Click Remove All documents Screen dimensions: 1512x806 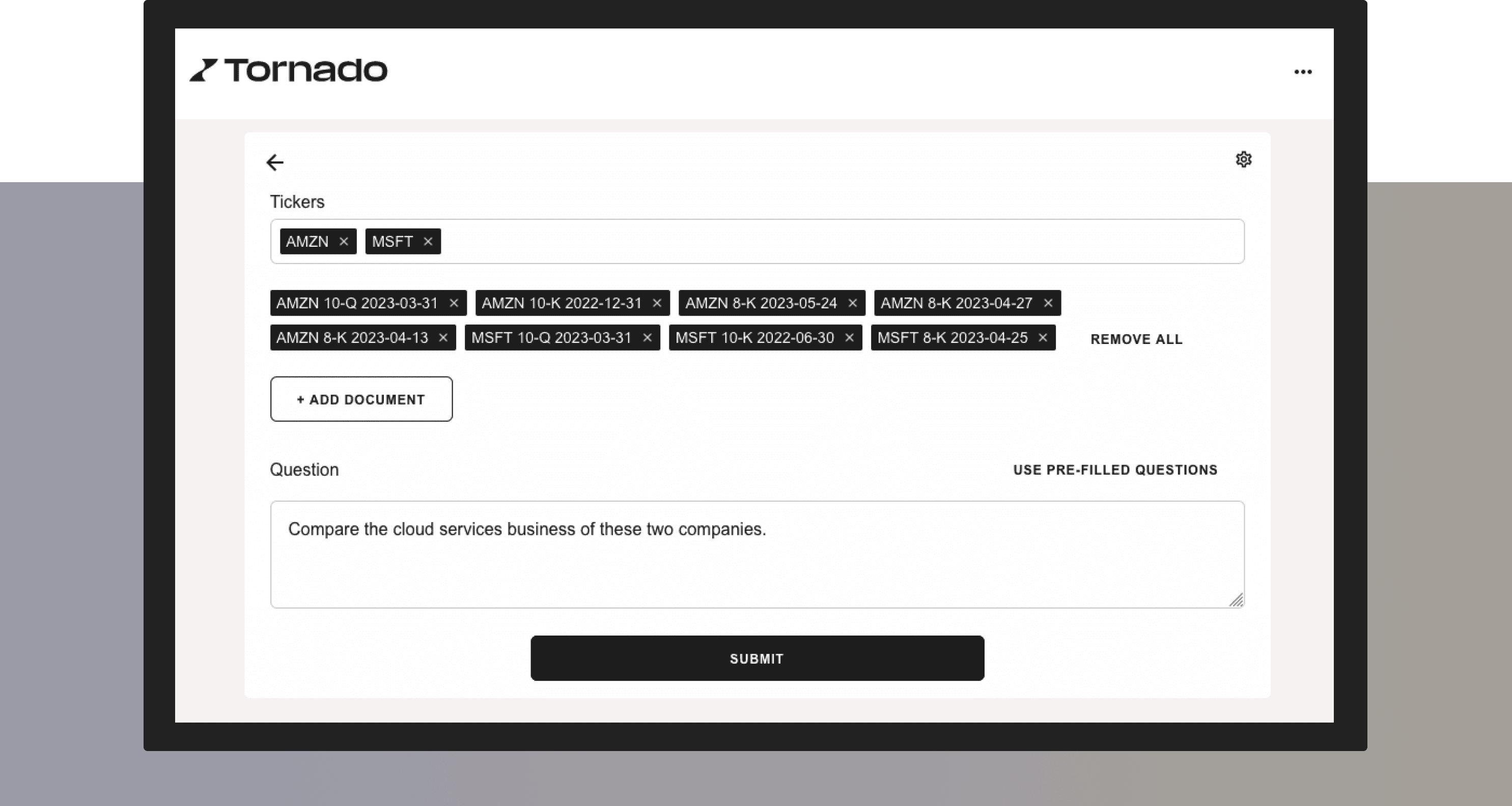1136,339
